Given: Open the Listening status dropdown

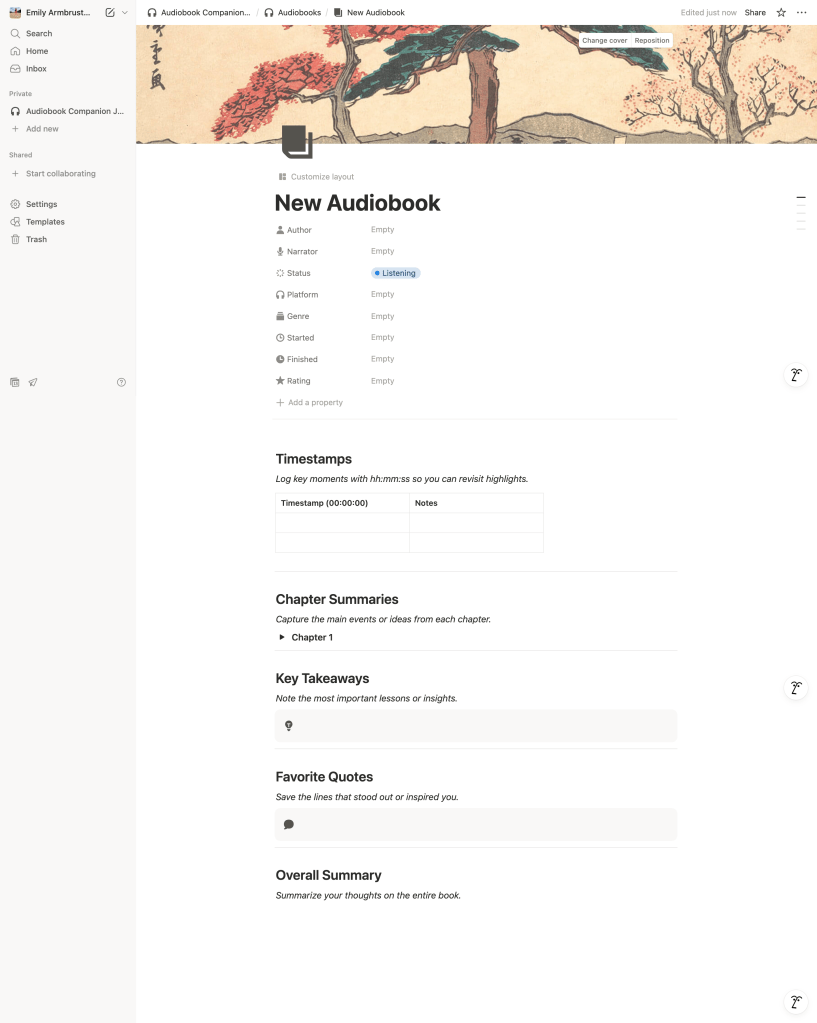Looking at the screenshot, I should (x=396, y=273).
